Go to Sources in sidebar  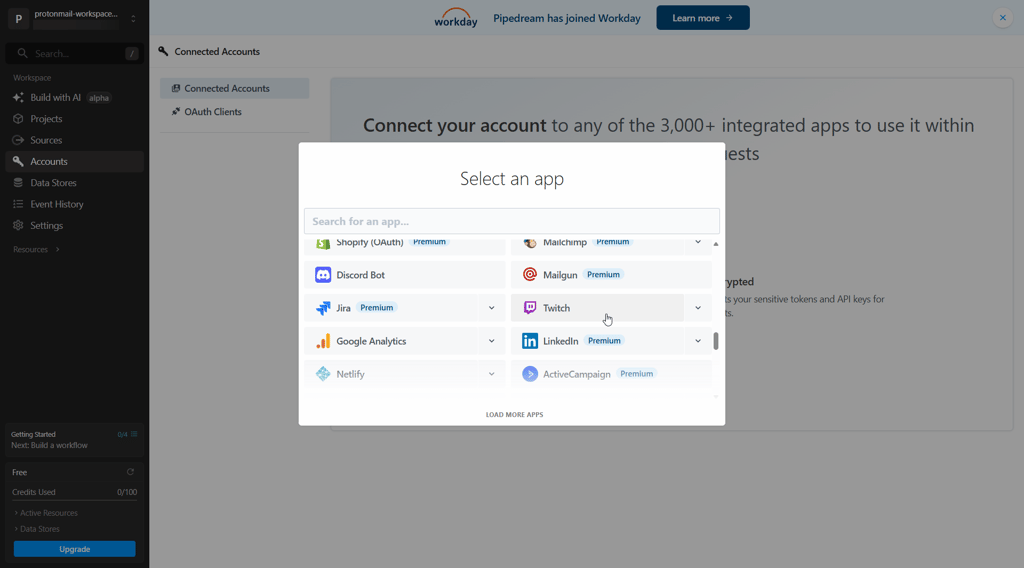74,140
